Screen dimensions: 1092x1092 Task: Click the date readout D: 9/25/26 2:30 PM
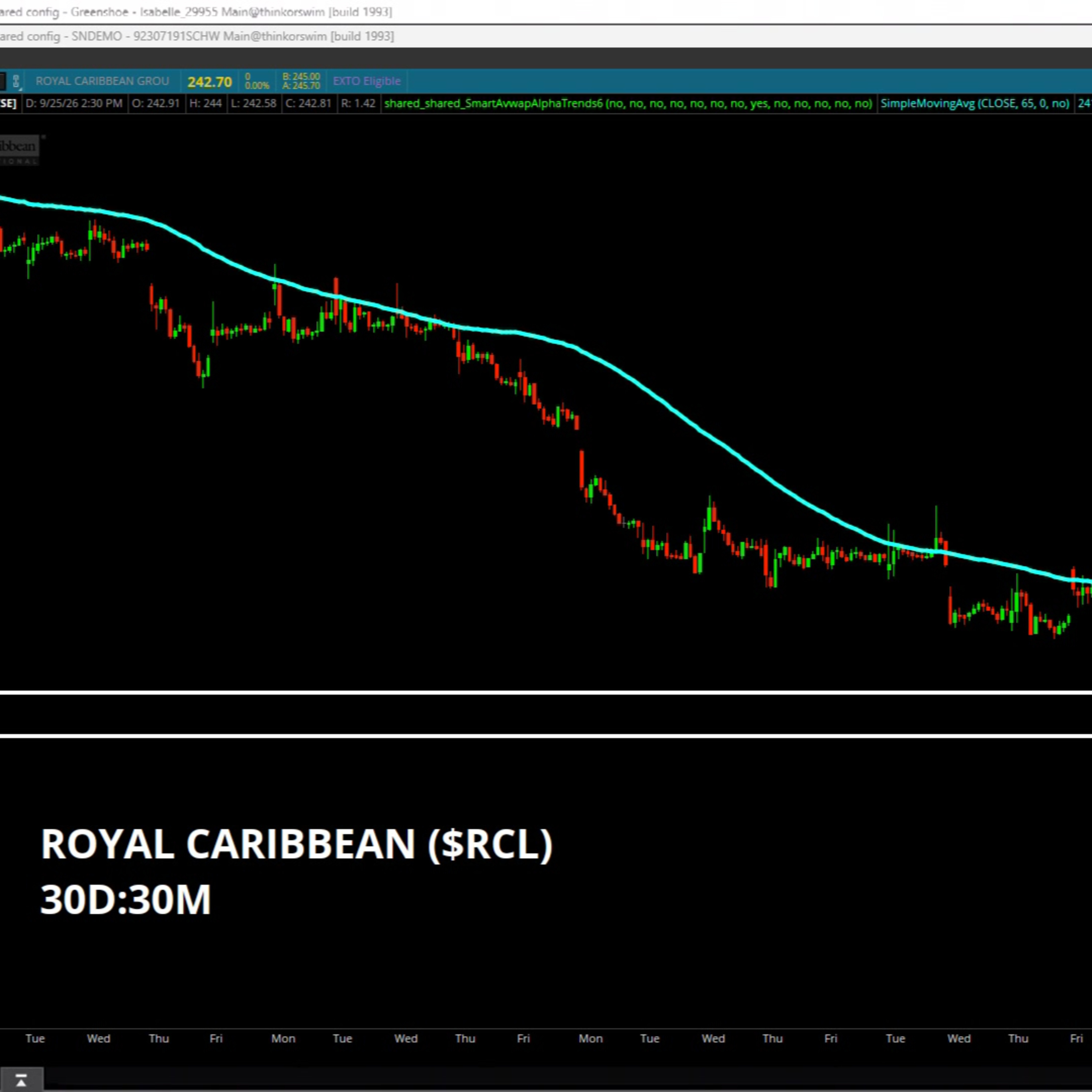point(74,103)
